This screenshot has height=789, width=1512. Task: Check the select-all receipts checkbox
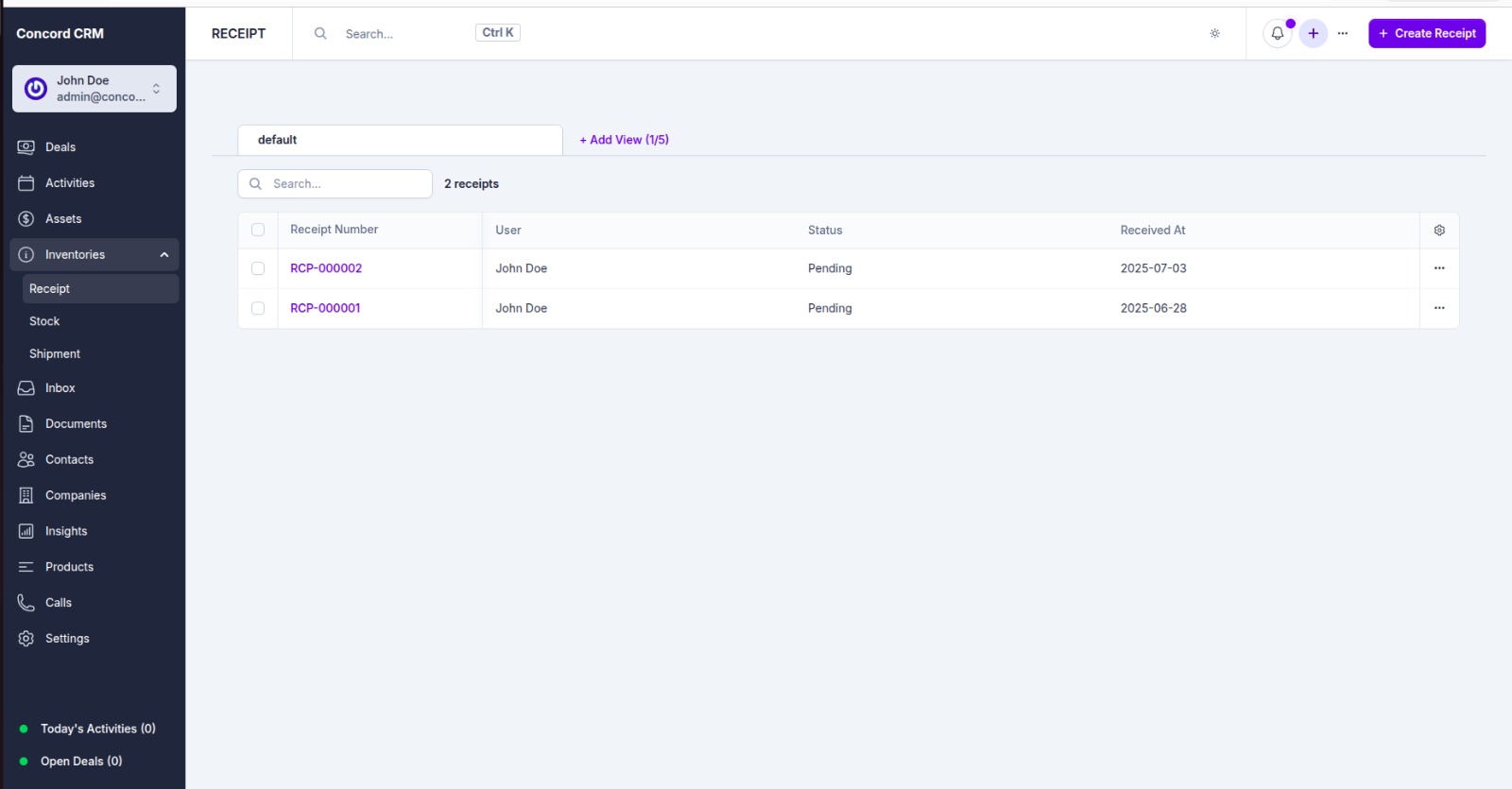pyautogui.click(x=258, y=231)
